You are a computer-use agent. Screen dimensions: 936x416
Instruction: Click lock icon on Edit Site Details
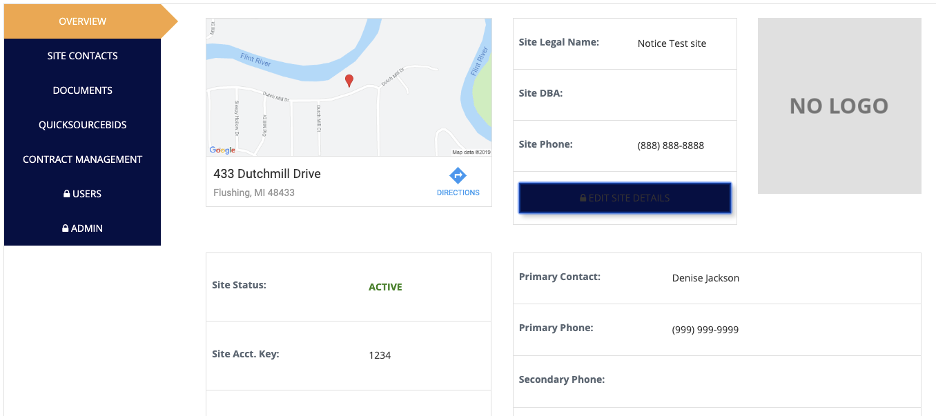click(583, 198)
